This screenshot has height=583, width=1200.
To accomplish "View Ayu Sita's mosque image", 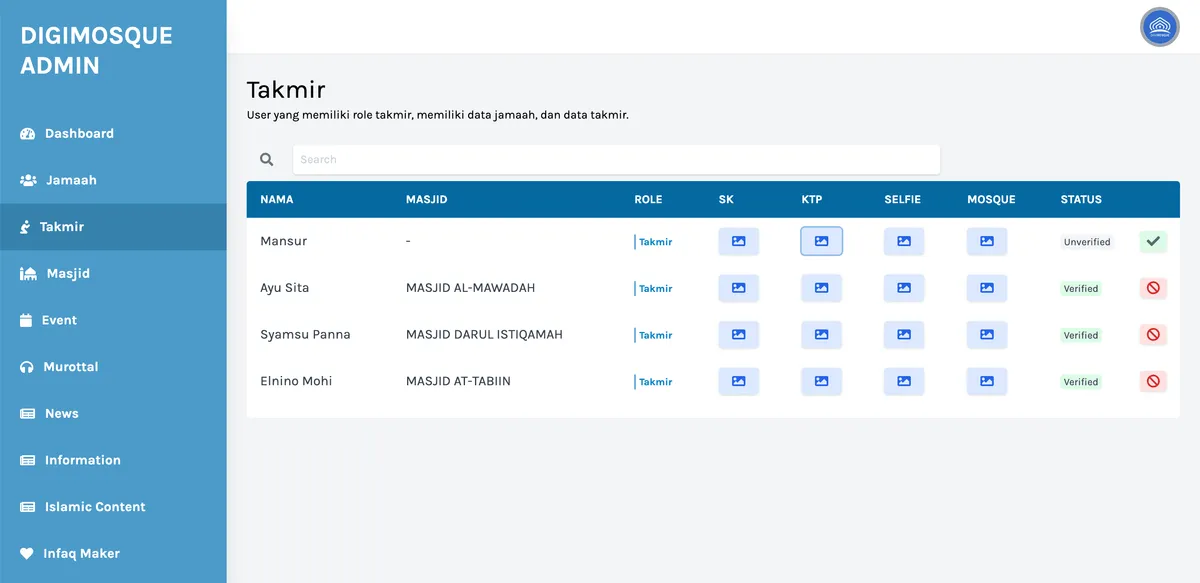I will coord(987,288).
